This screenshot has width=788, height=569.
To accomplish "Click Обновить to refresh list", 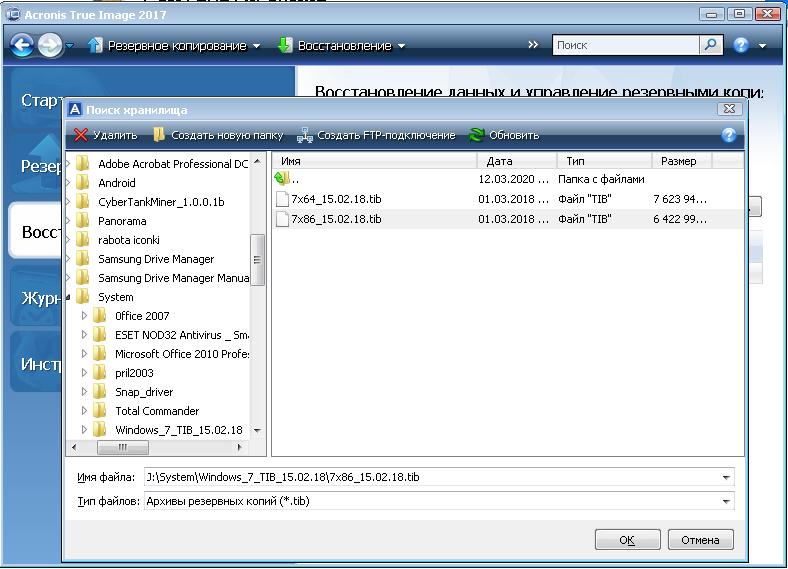I will point(504,135).
